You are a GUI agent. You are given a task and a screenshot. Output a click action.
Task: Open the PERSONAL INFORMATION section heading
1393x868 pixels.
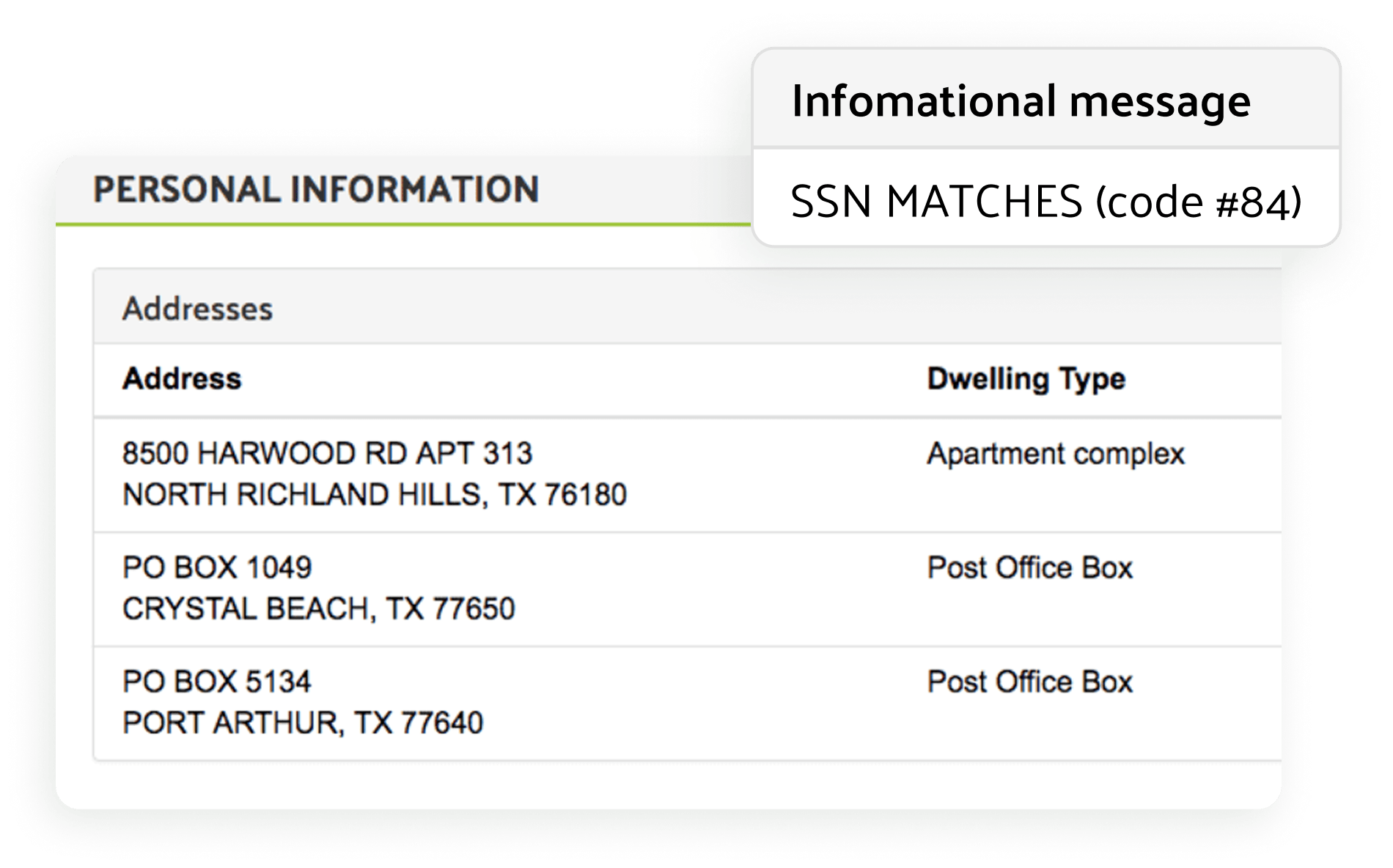pyautogui.click(x=316, y=189)
